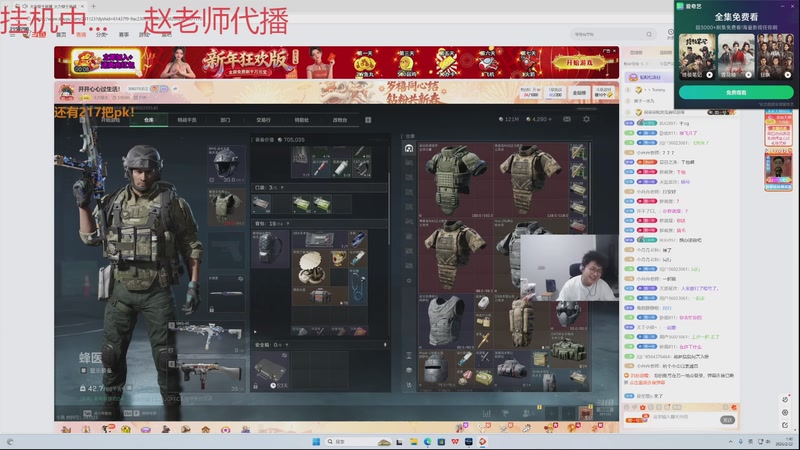Screen dimensions: 800x450
Task: Open Edge browser on Windows taskbar
Action: 427,441
